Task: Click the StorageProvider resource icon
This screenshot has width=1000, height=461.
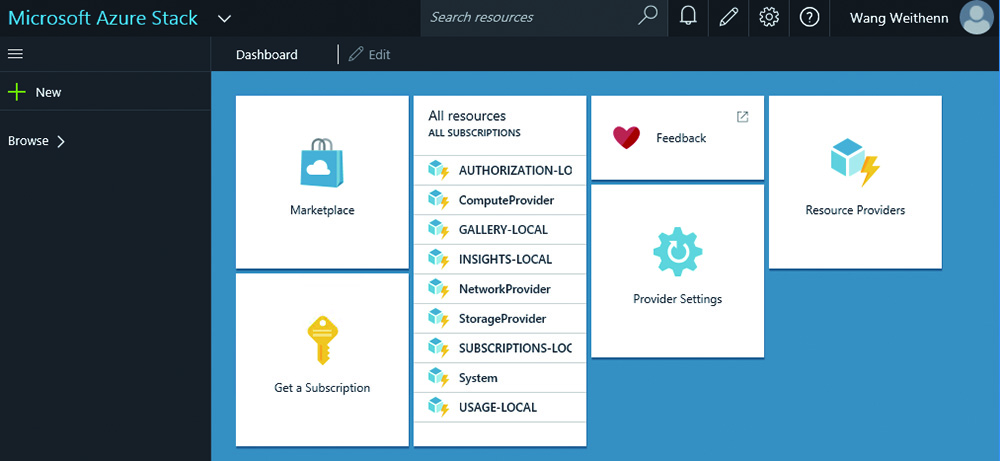Action: click(439, 319)
